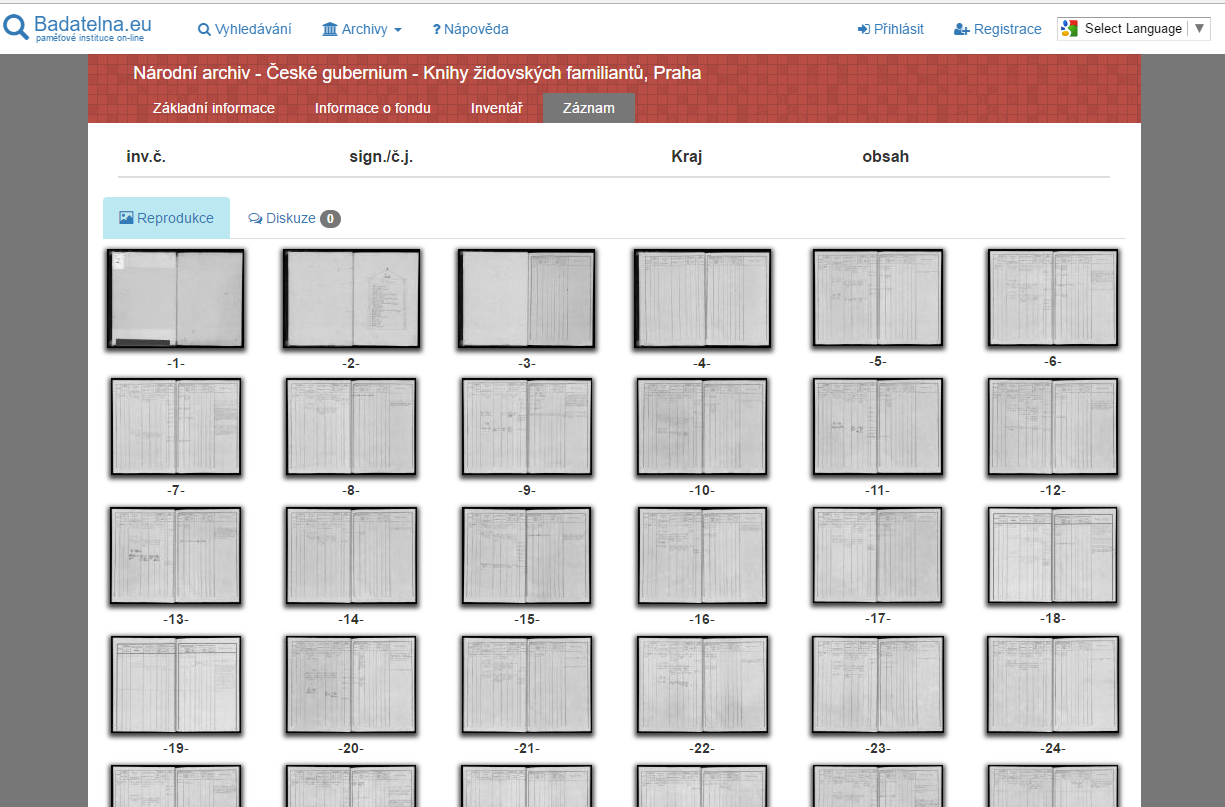Screen dimensions: 1225x807
Task: Open page thumbnail -8-
Action: [x=351, y=427]
